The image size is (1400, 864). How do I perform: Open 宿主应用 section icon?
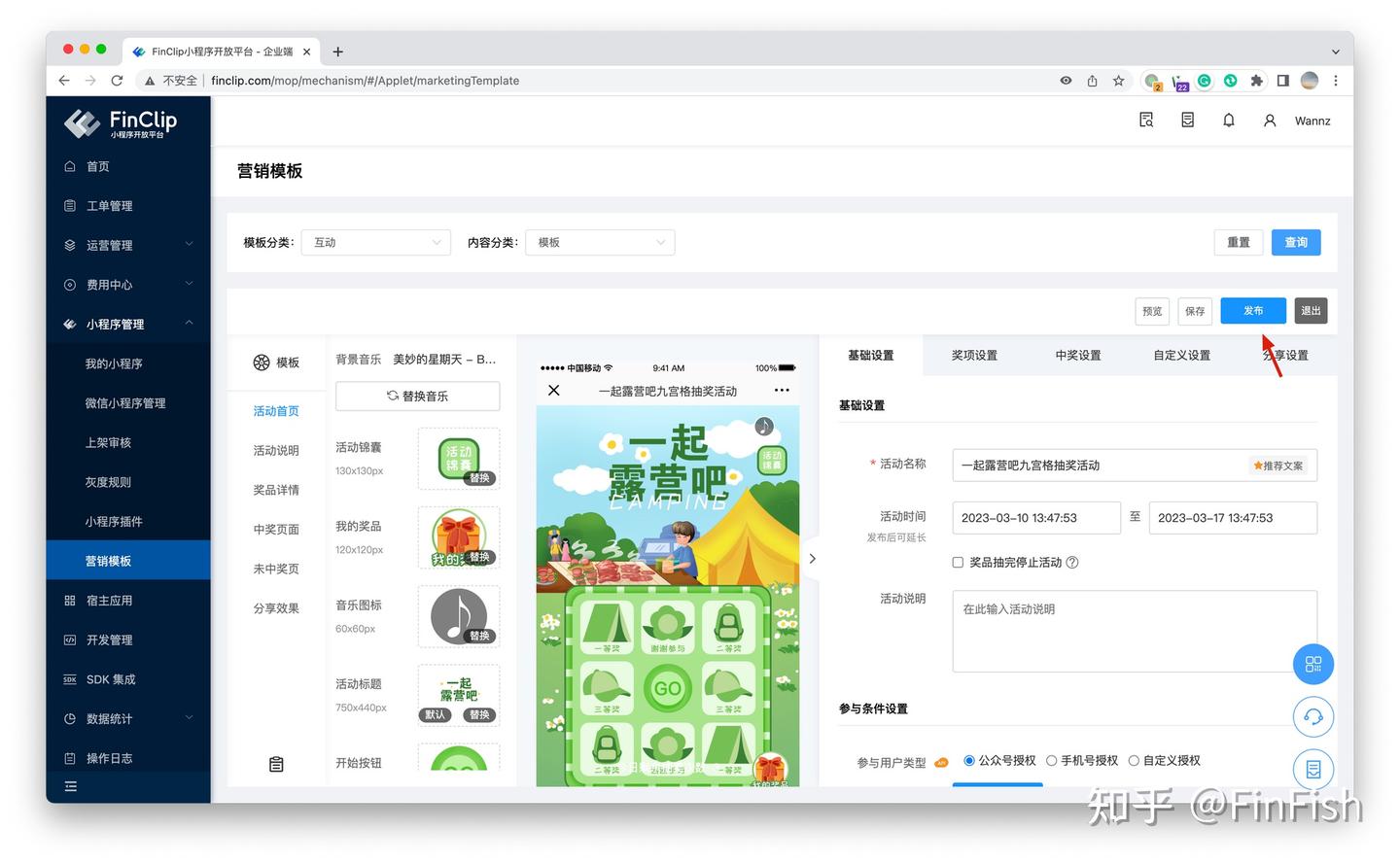pyautogui.click(x=70, y=601)
